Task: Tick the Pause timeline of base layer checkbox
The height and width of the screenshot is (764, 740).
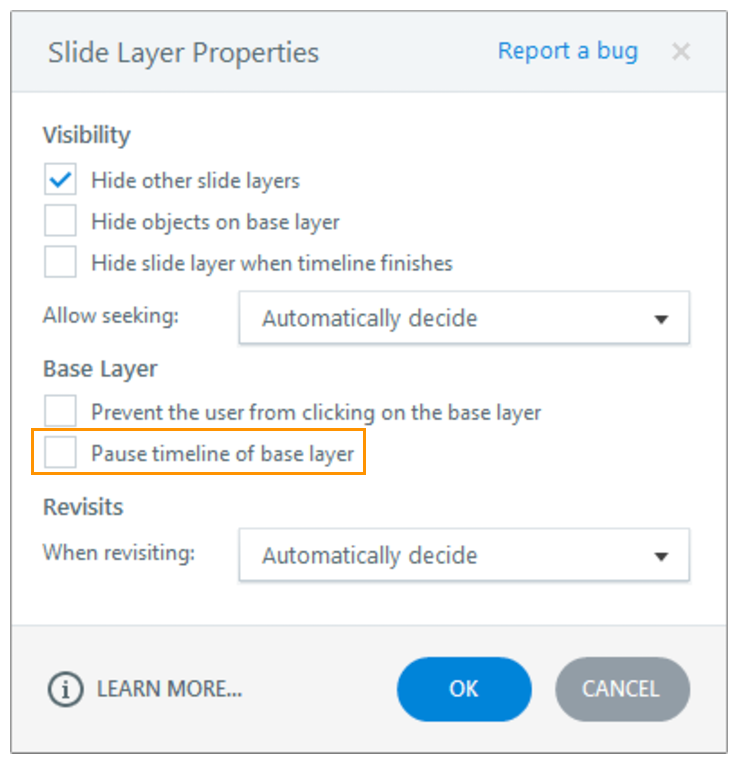Action: (x=60, y=453)
